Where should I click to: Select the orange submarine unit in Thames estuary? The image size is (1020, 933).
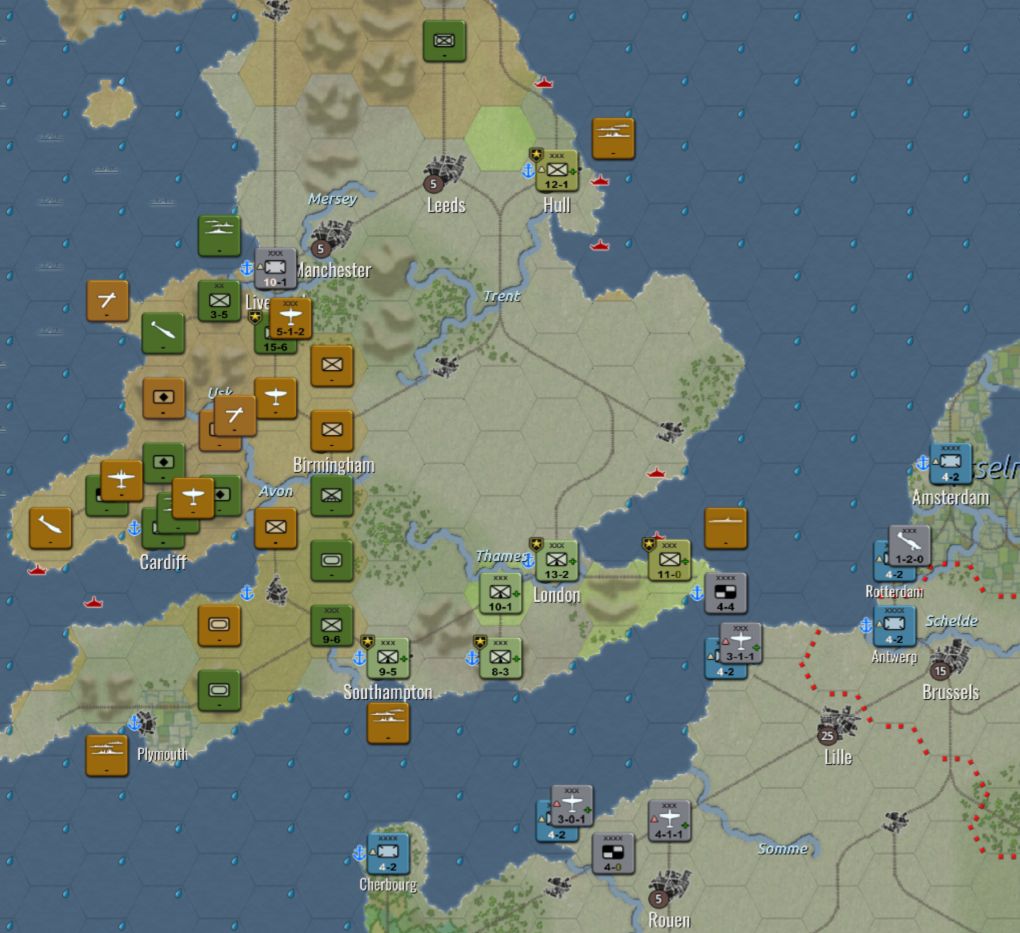726,528
